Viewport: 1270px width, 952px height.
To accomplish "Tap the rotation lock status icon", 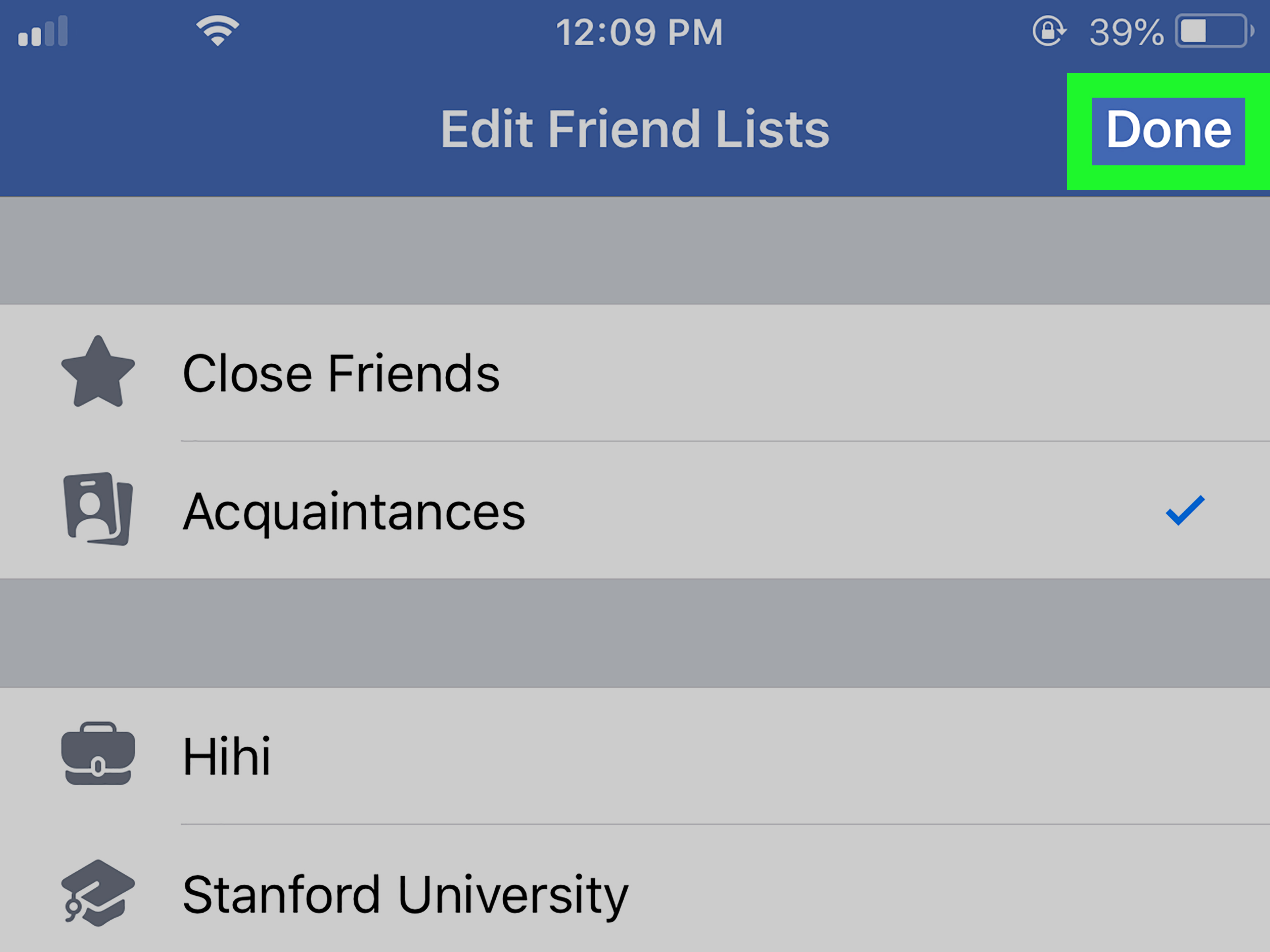I will tap(1049, 31).
